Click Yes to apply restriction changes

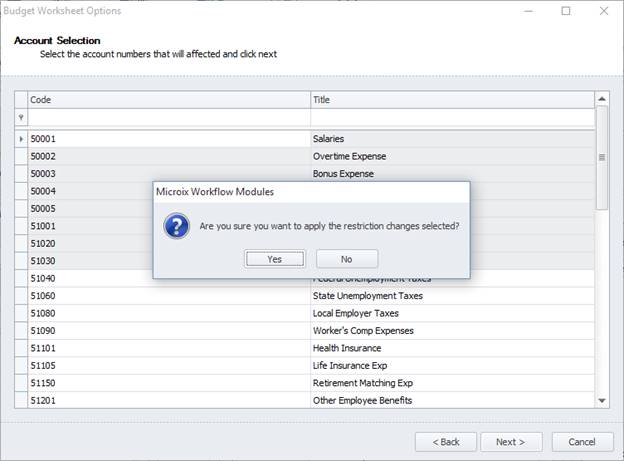(274, 259)
